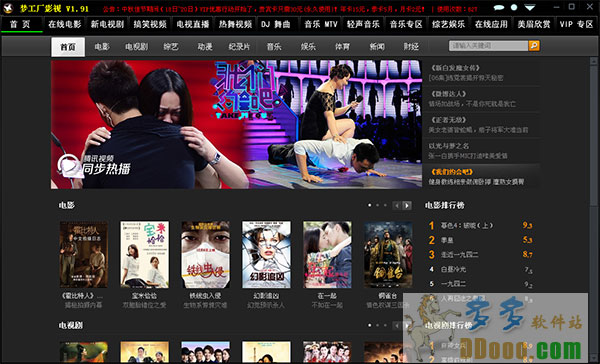Open the 综艺 category
Image resolution: width=600 pixels, height=364 pixels.
coord(171,47)
